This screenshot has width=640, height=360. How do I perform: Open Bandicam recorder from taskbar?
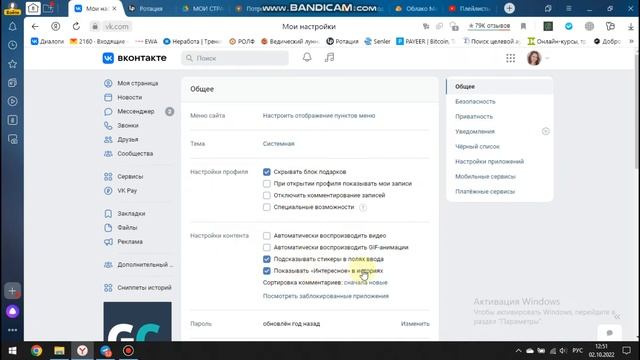(128, 351)
